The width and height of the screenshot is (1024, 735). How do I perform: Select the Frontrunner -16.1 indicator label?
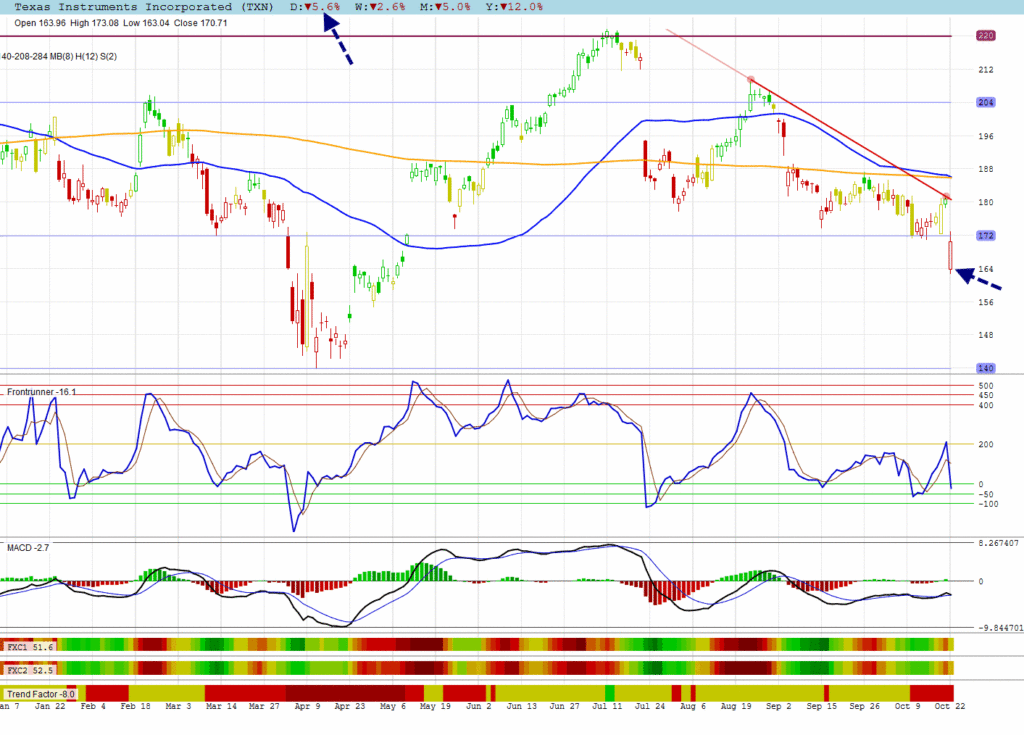tap(41, 391)
